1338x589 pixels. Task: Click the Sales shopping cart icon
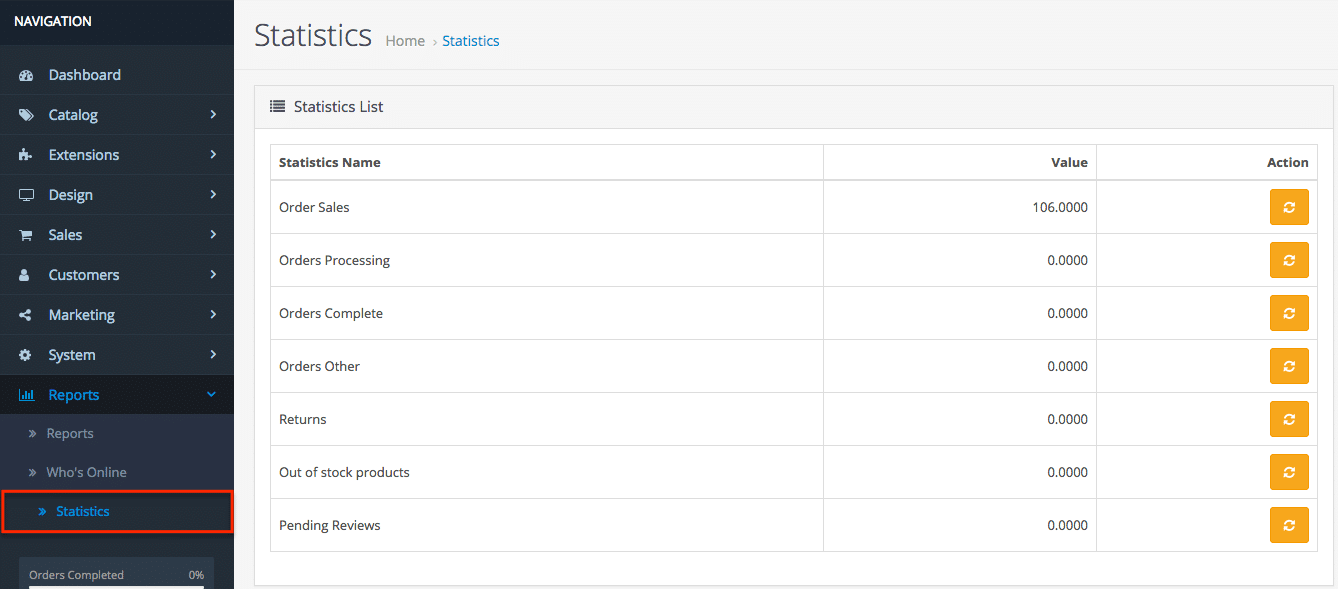click(26, 235)
